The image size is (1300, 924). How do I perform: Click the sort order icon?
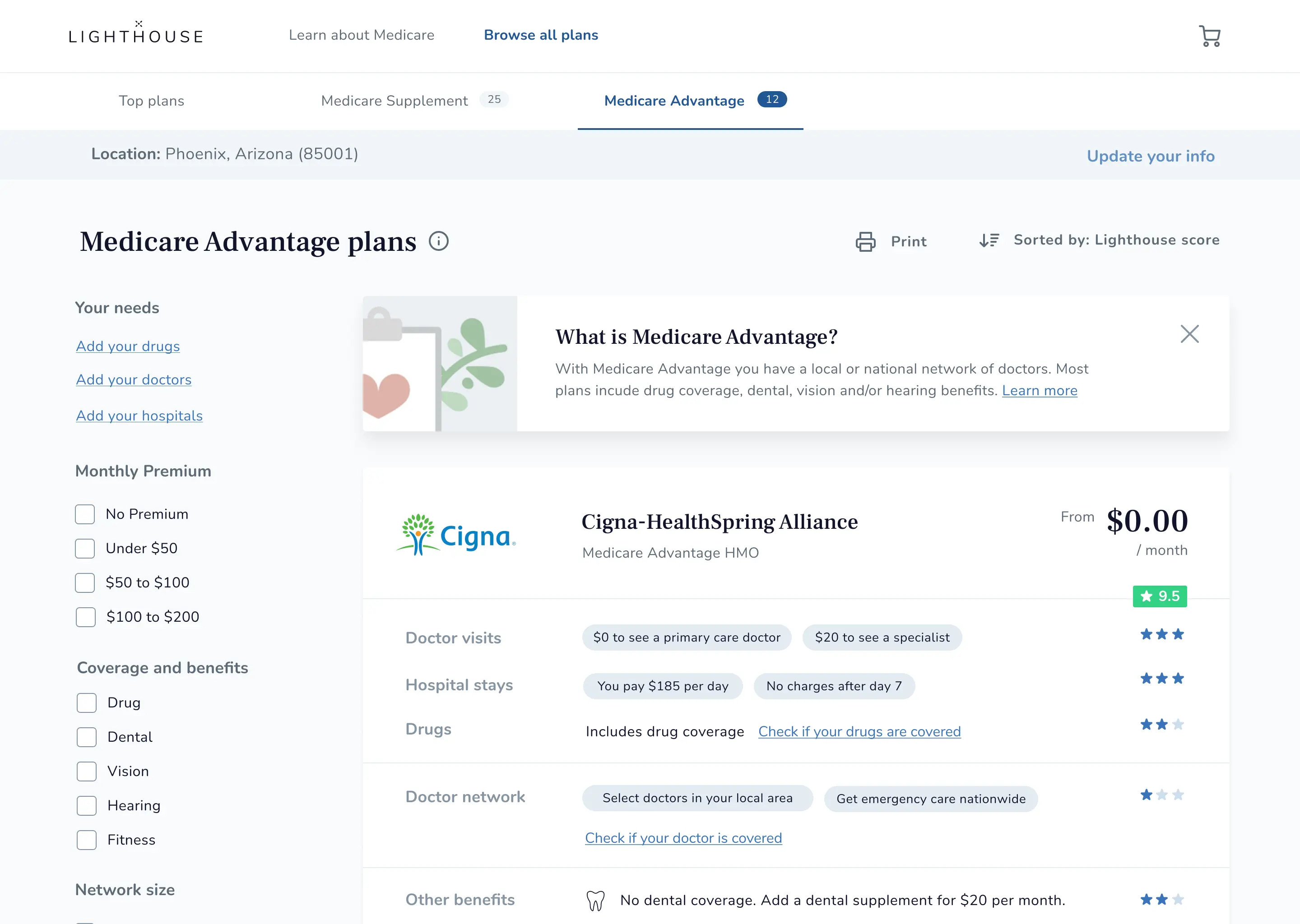click(x=989, y=240)
